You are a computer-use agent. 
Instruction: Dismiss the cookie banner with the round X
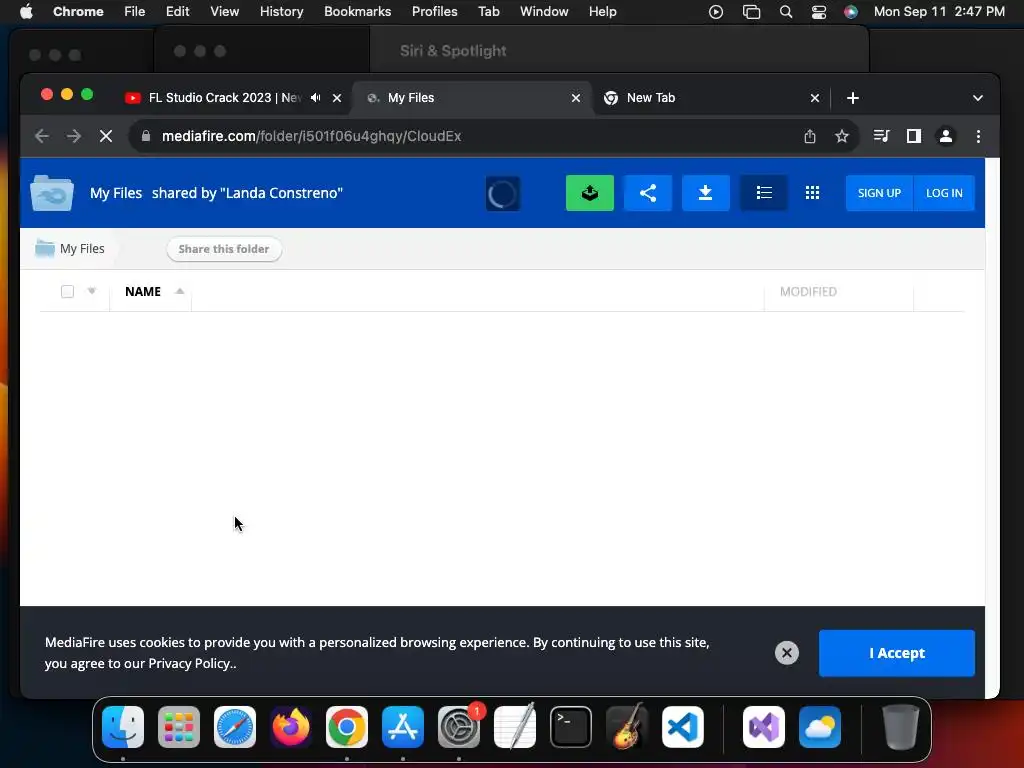pyautogui.click(x=786, y=652)
